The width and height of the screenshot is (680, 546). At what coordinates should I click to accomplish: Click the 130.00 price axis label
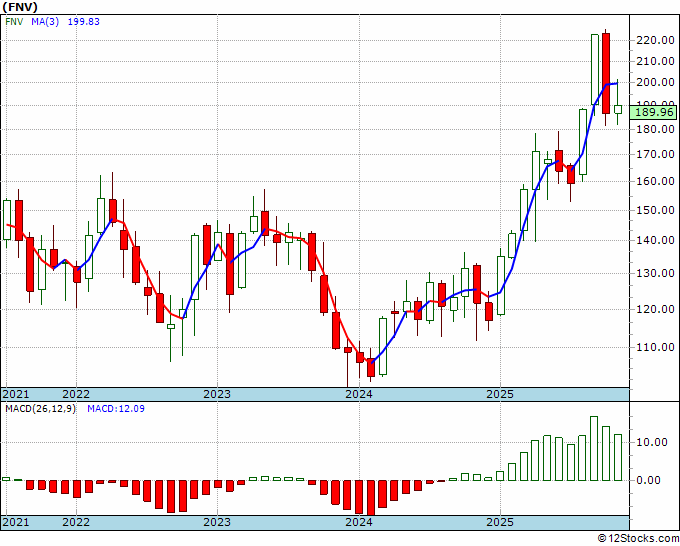[655, 273]
